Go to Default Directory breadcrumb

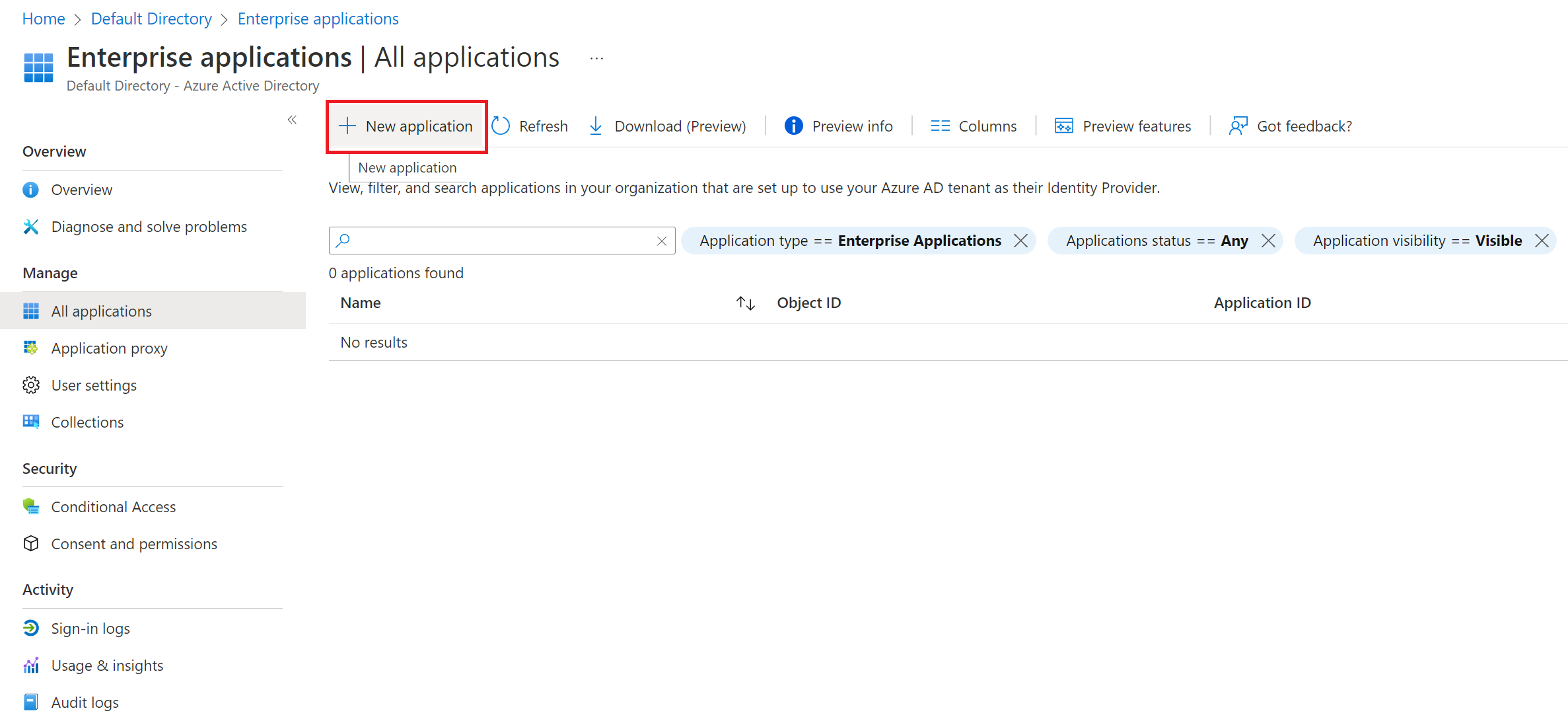[x=151, y=19]
